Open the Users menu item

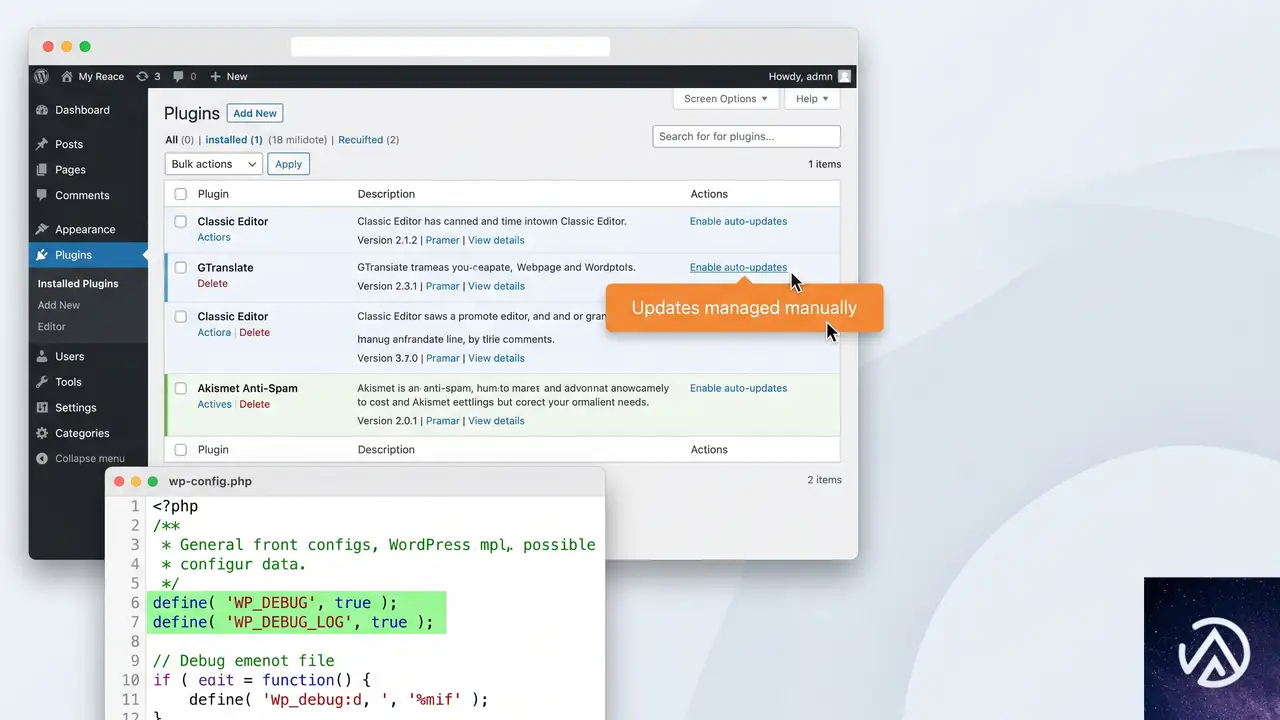[x=70, y=356]
